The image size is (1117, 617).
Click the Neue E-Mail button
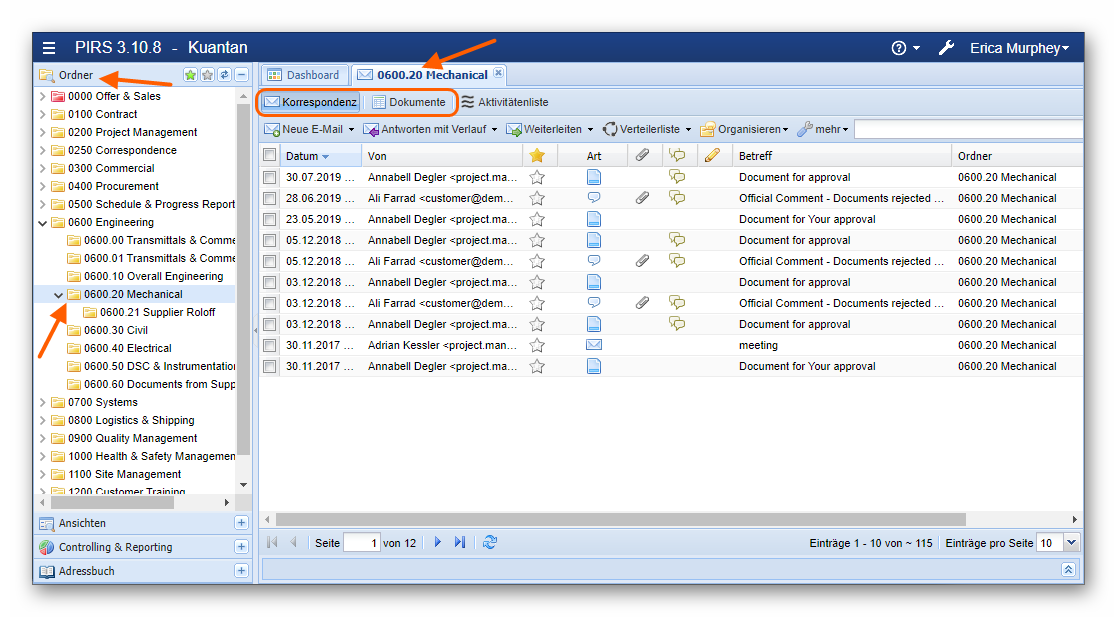tap(308, 129)
